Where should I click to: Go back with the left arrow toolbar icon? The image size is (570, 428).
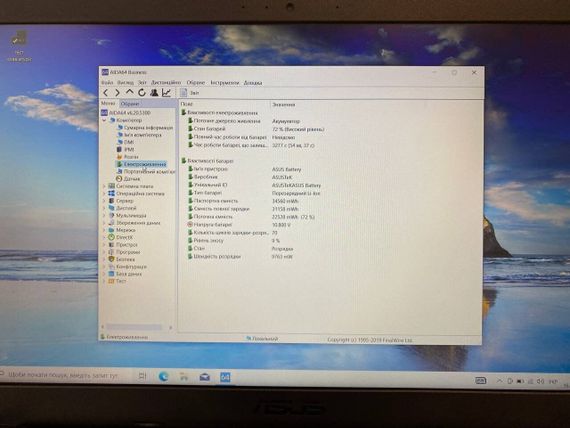(x=106, y=93)
